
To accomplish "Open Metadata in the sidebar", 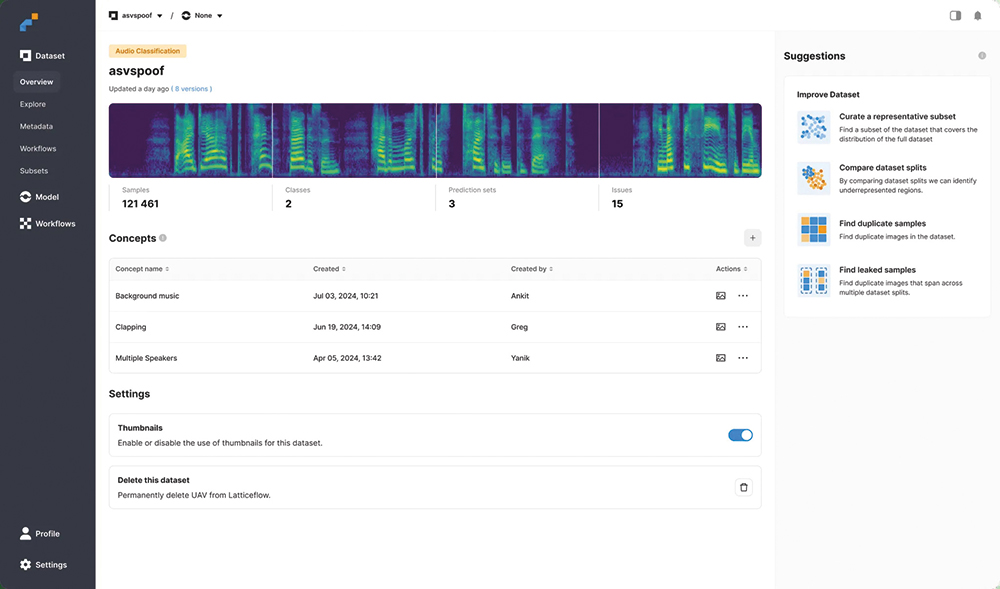I will tap(36, 126).
